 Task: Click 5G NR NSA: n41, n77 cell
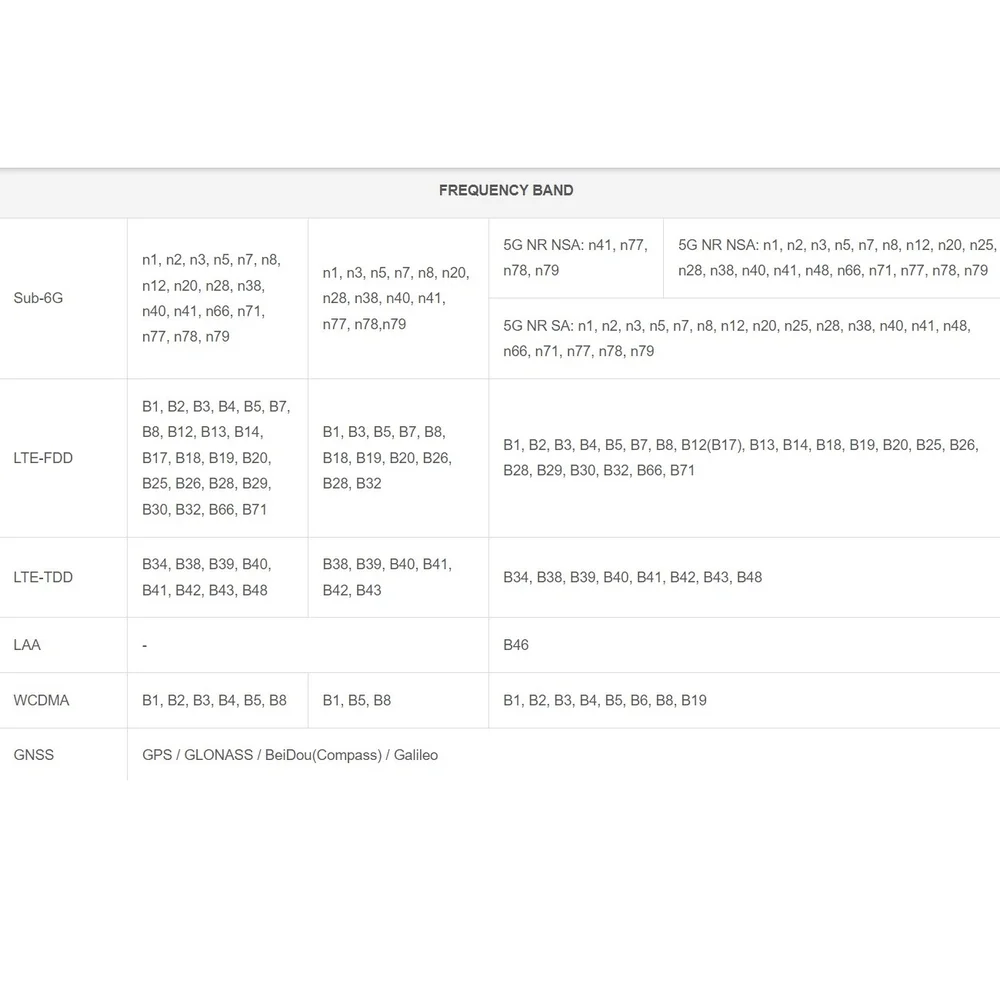[575, 258]
